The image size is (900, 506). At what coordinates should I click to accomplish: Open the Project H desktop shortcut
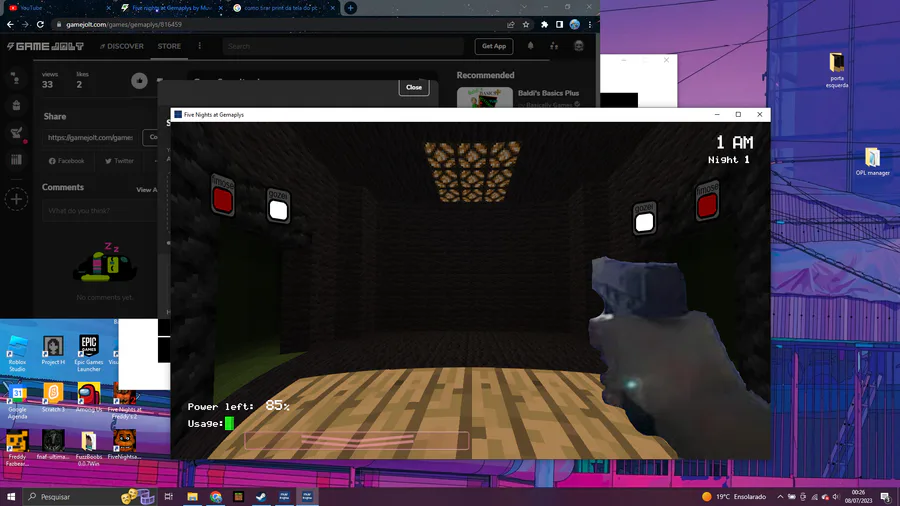click(53, 351)
